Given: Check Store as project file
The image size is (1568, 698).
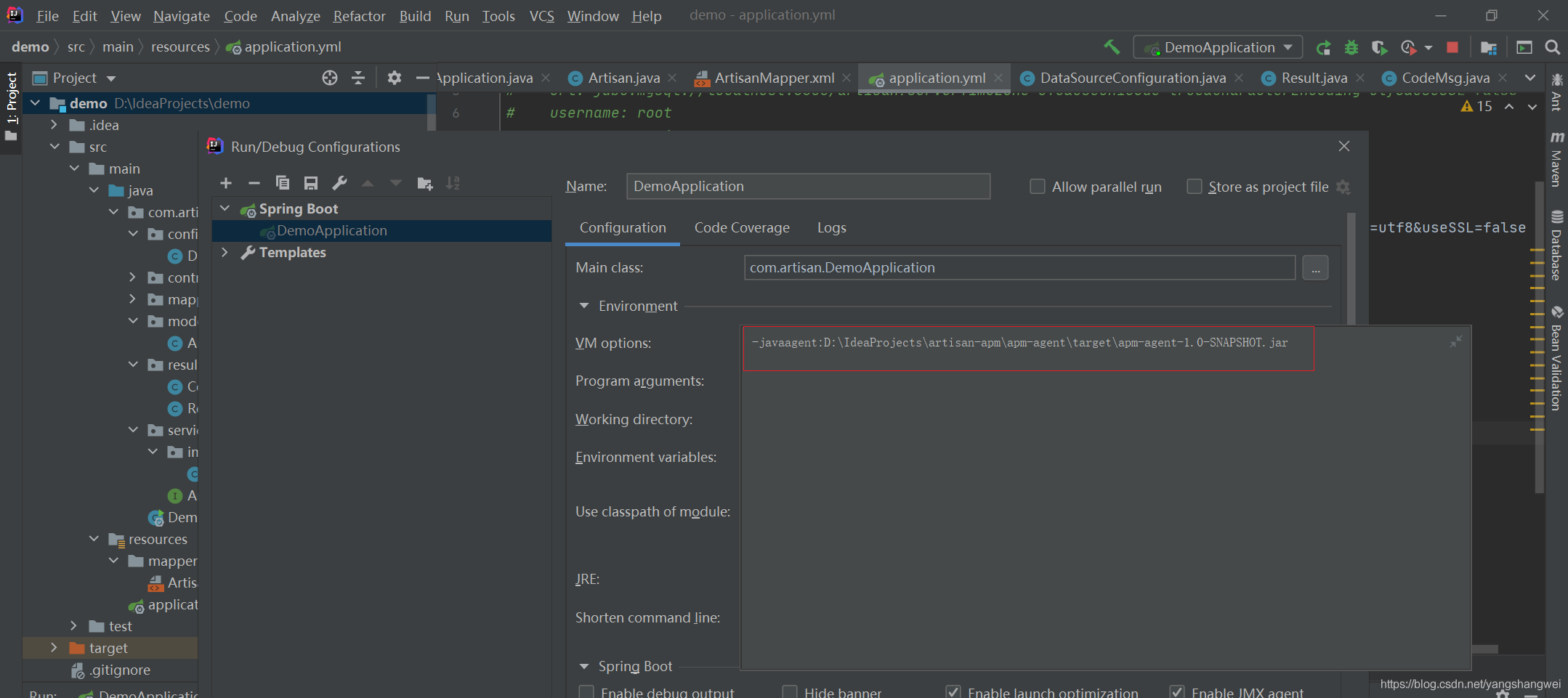Looking at the screenshot, I should (x=1194, y=186).
